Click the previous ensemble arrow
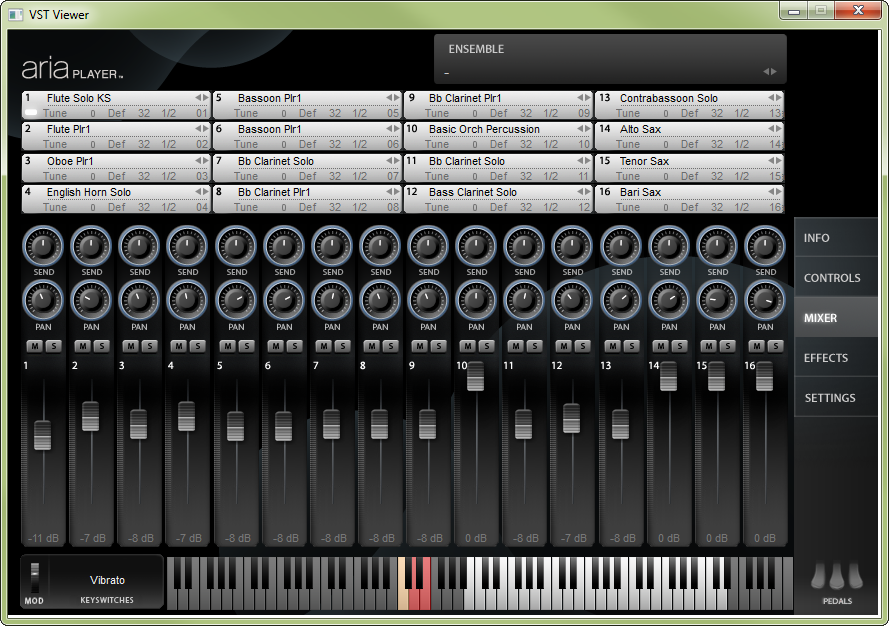 pos(766,72)
